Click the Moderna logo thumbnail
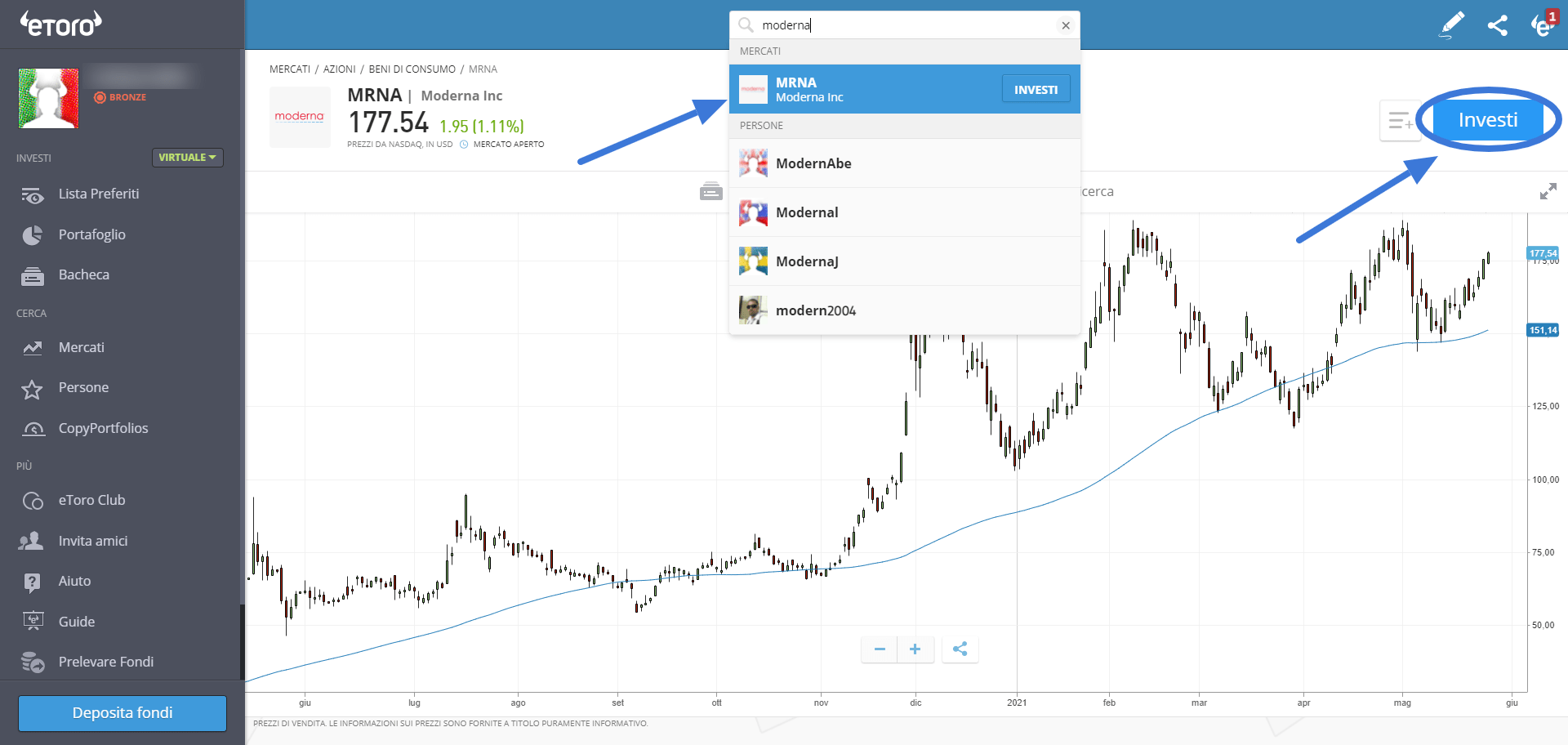Viewport: 1568px width, 745px height. coord(300,117)
